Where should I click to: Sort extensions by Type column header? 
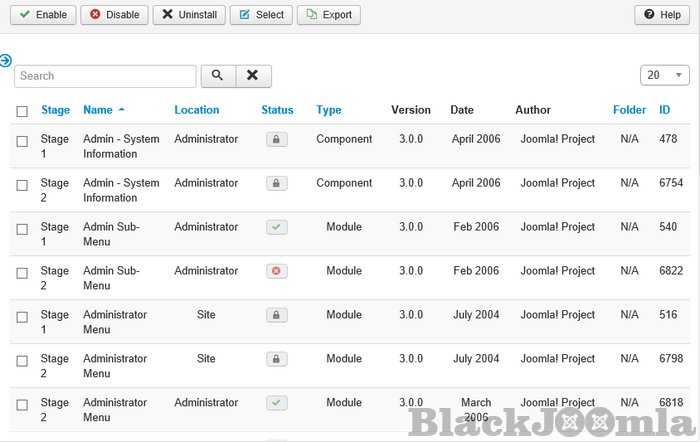(x=328, y=110)
